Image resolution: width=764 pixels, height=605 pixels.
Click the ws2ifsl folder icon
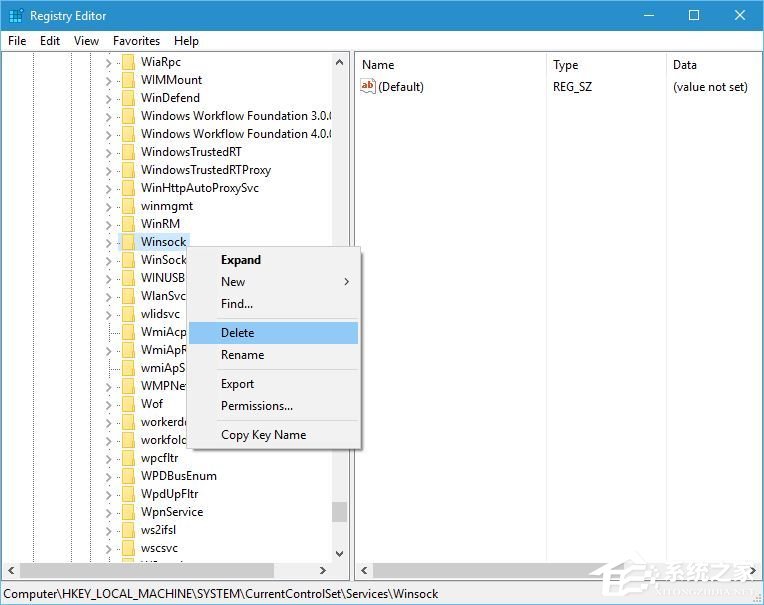click(x=127, y=530)
